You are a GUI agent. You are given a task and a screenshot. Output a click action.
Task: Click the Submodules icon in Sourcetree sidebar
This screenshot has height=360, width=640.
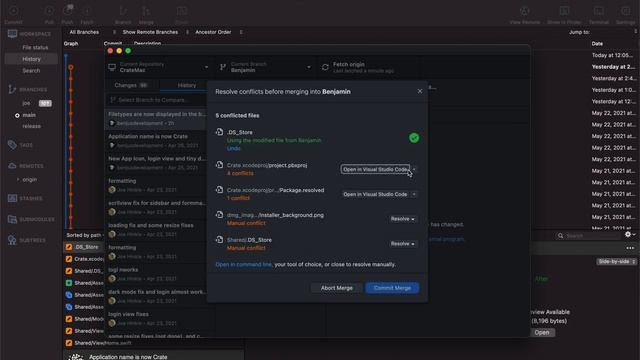pos(12,219)
